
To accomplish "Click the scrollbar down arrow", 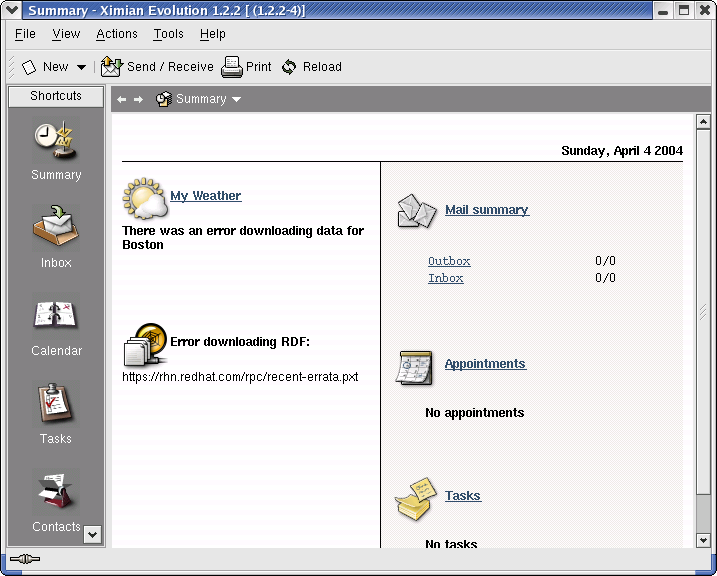I will [x=703, y=540].
